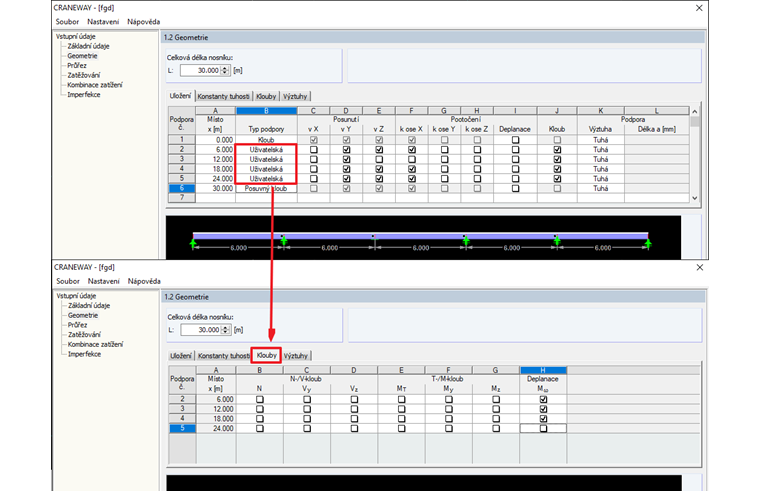760x491 pixels.
Task: Toggle Mz hinge checkbox for support 4
Action: click(495, 419)
